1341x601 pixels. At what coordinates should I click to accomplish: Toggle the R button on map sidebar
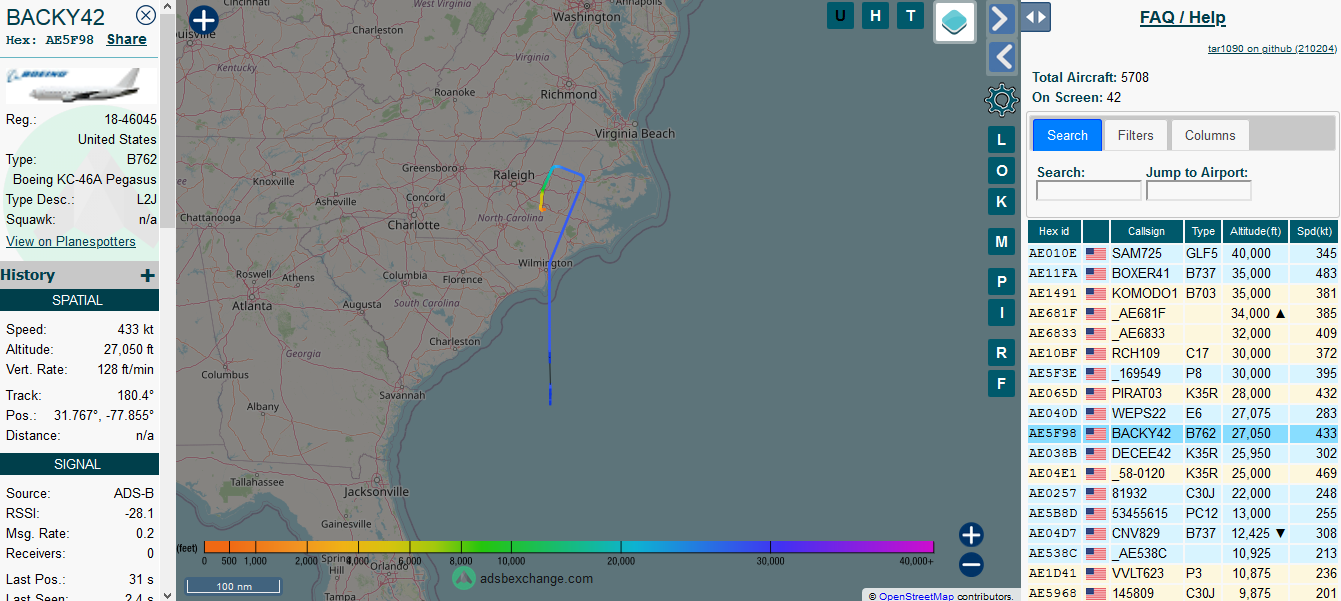pyautogui.click(x=1001, y=352)
